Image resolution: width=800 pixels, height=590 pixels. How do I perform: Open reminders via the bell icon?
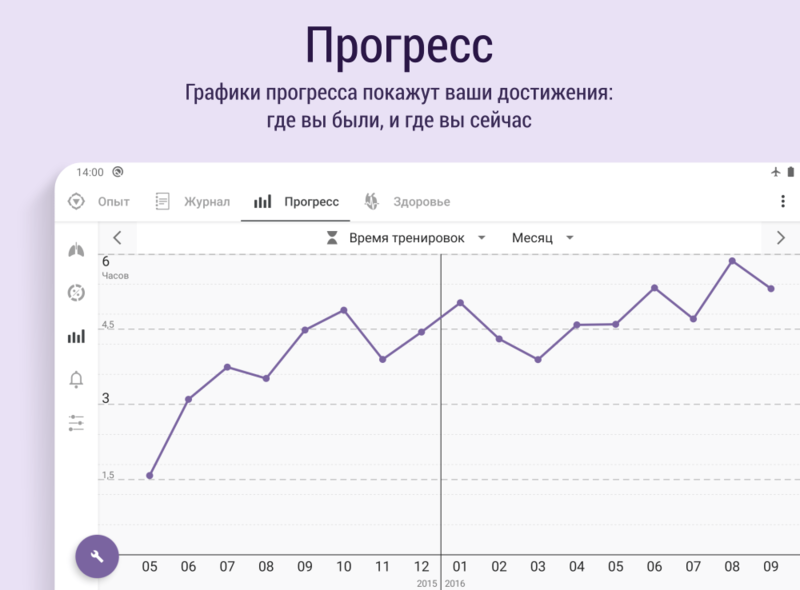click(x=76, y=379)
